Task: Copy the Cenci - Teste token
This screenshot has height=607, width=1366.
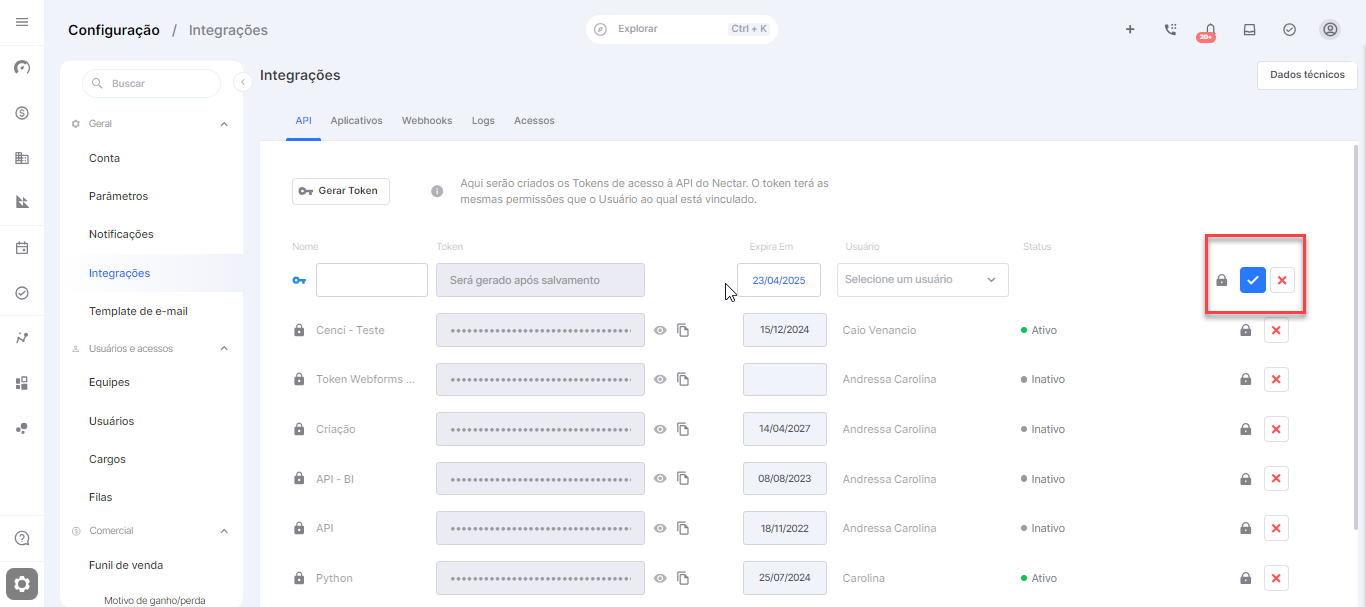Action: pos(684,330)
